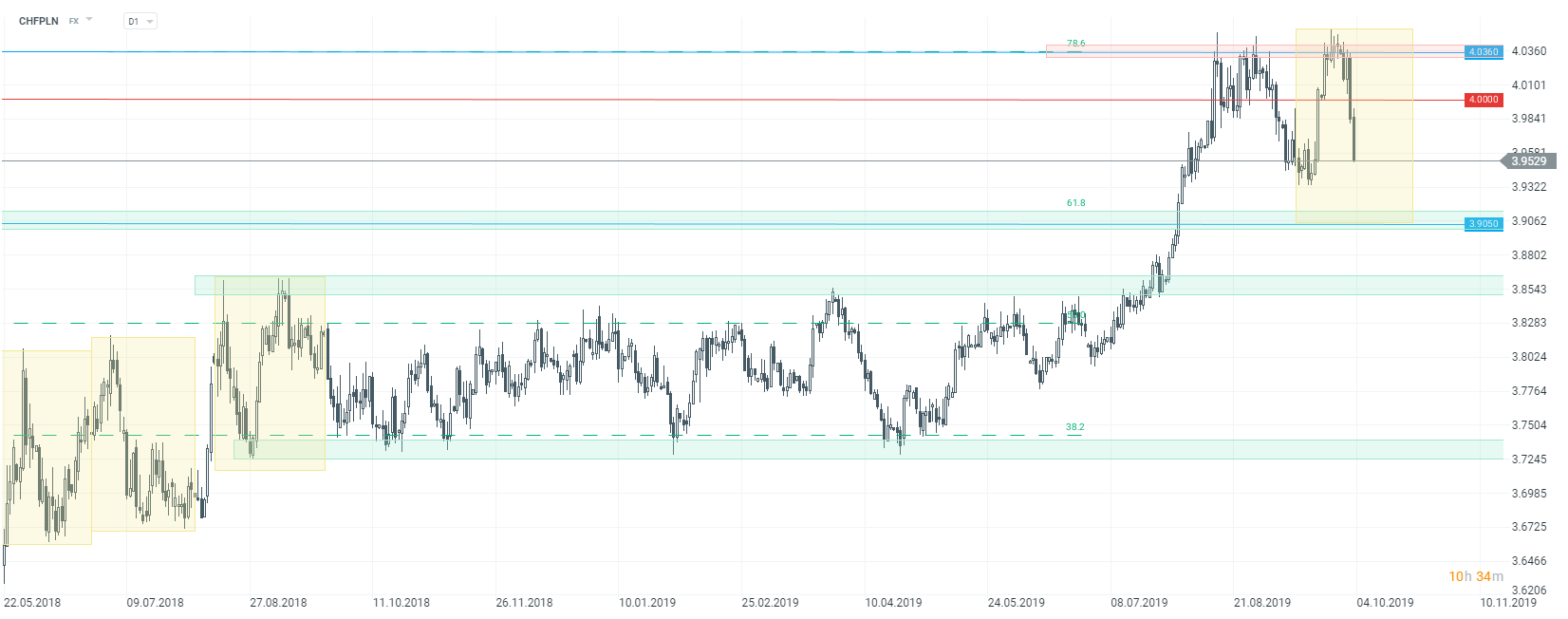Click the FX asset class label
Viewport: 1568px width, 619px height.
tap(74, 21)
